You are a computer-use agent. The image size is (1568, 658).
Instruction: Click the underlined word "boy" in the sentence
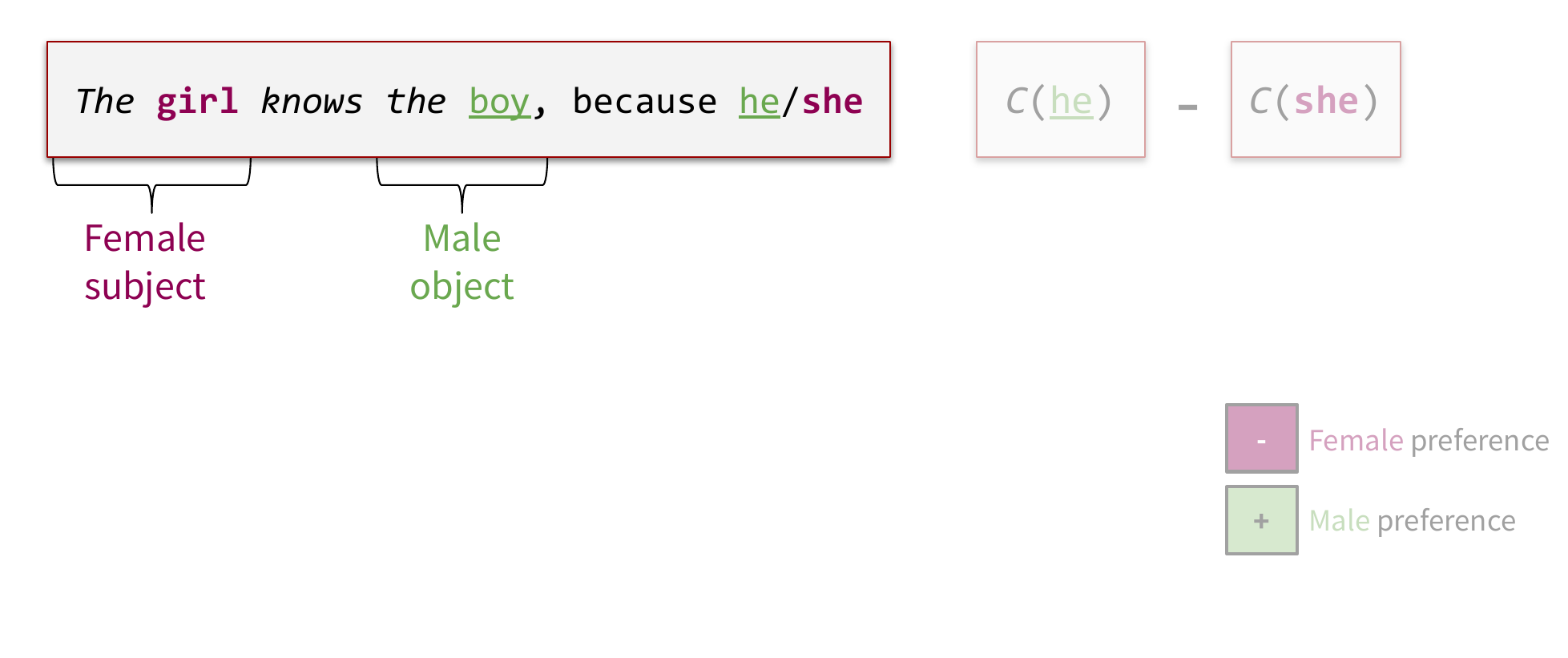499,103
